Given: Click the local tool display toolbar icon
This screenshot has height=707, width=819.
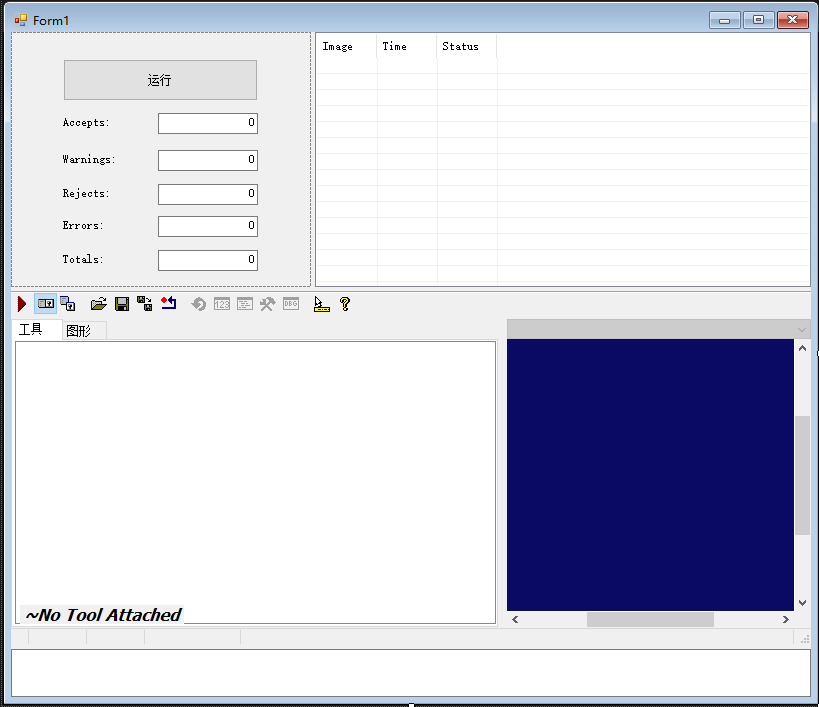Looking at the screenshot, I should [x=68, y=304].
